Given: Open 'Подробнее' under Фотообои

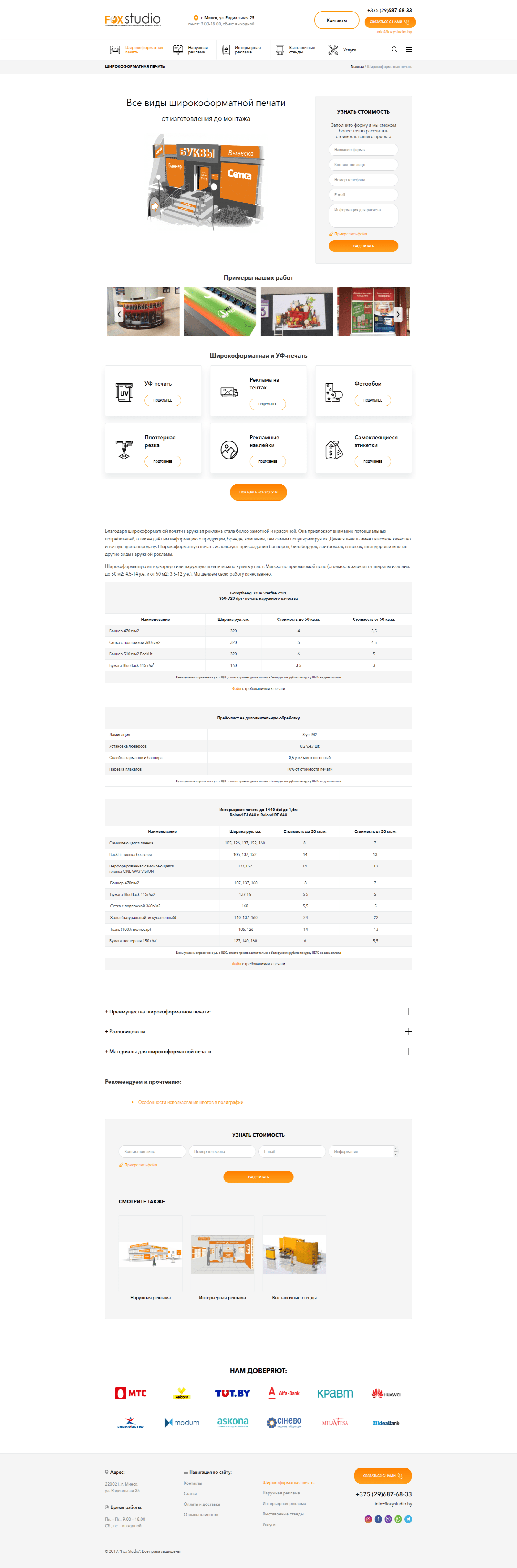Looking at the screenshot, I should point(373,401).
